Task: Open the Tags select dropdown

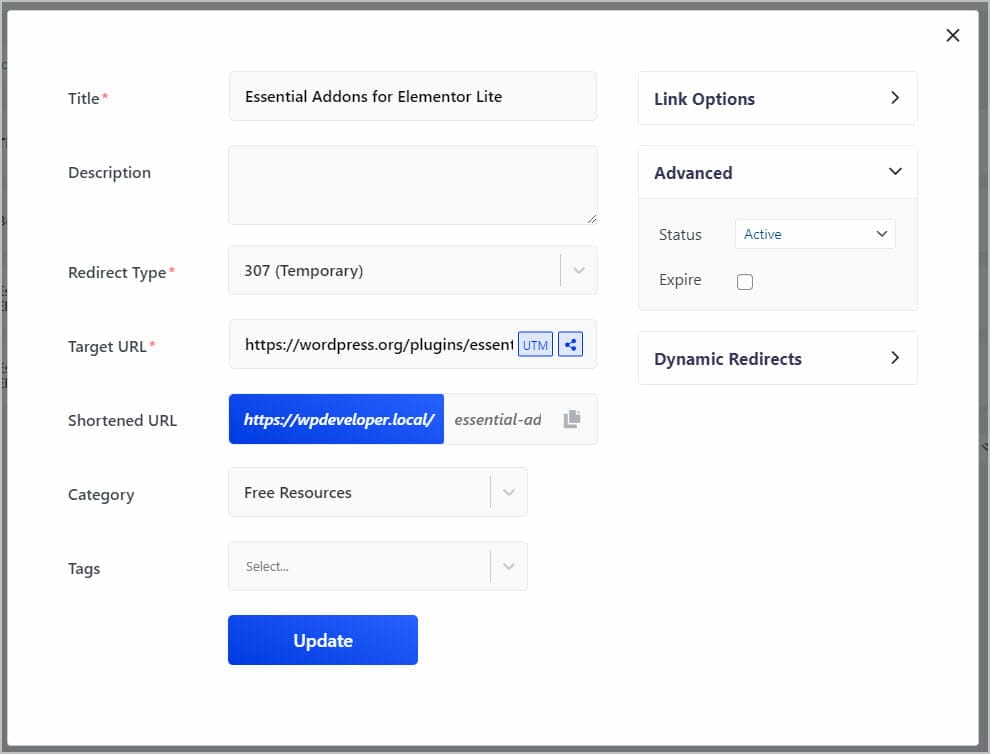Action: coord(378,566)
